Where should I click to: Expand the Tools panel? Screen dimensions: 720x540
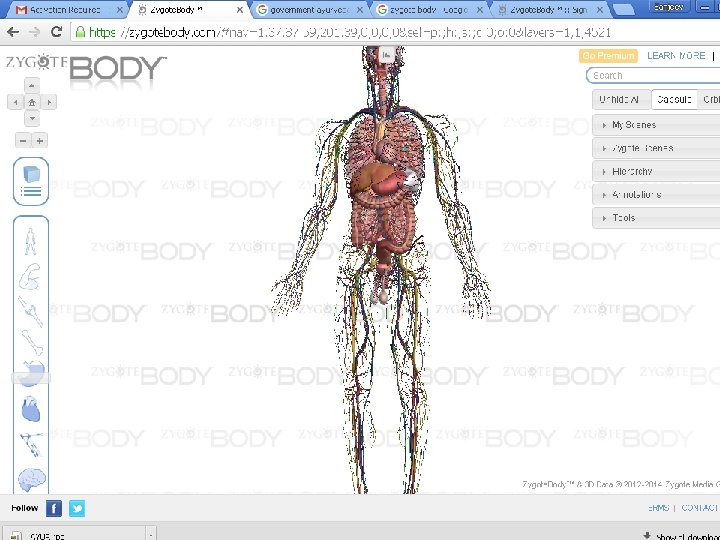[x=657, y=218]
